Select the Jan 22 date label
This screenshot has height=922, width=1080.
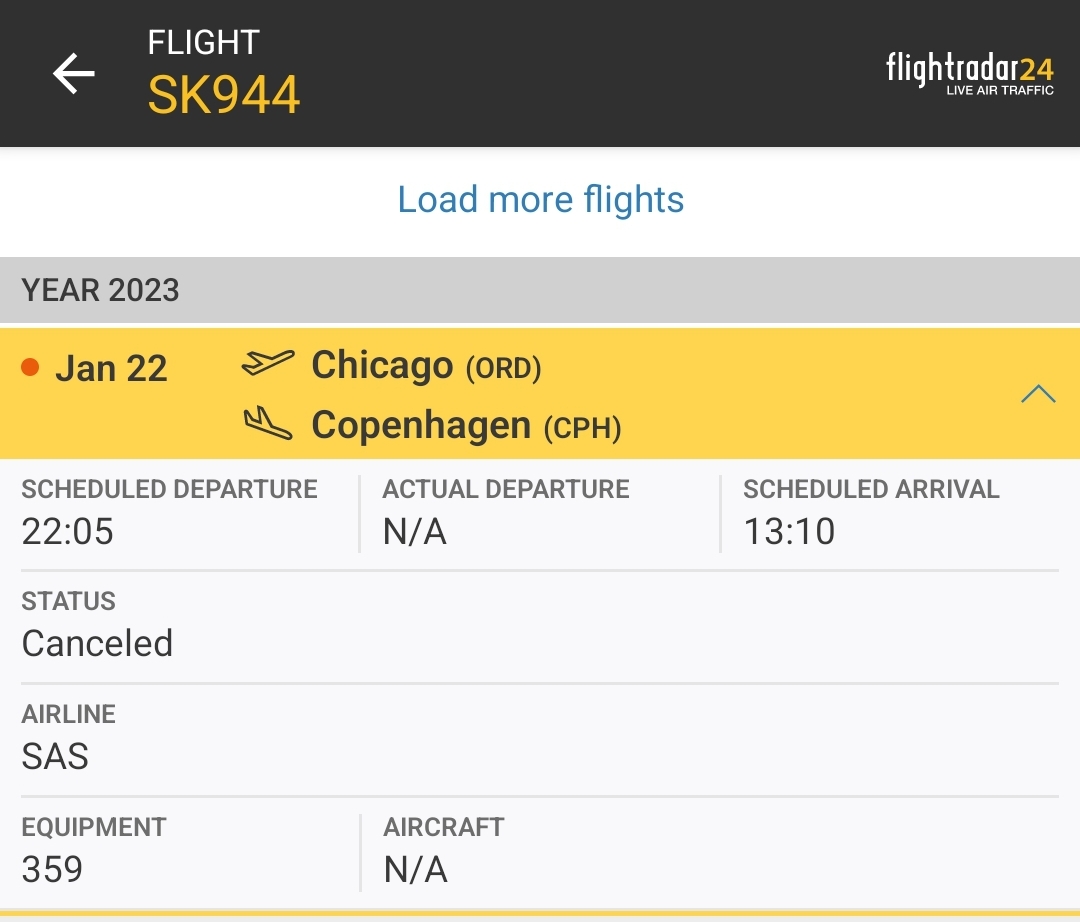pos(111,368)
